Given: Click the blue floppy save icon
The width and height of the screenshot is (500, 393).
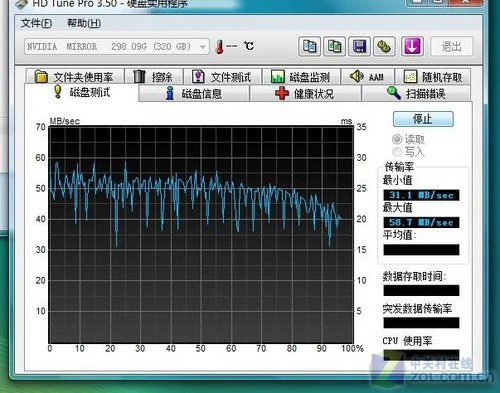Looking at the screenshot, I should (359, 46).
